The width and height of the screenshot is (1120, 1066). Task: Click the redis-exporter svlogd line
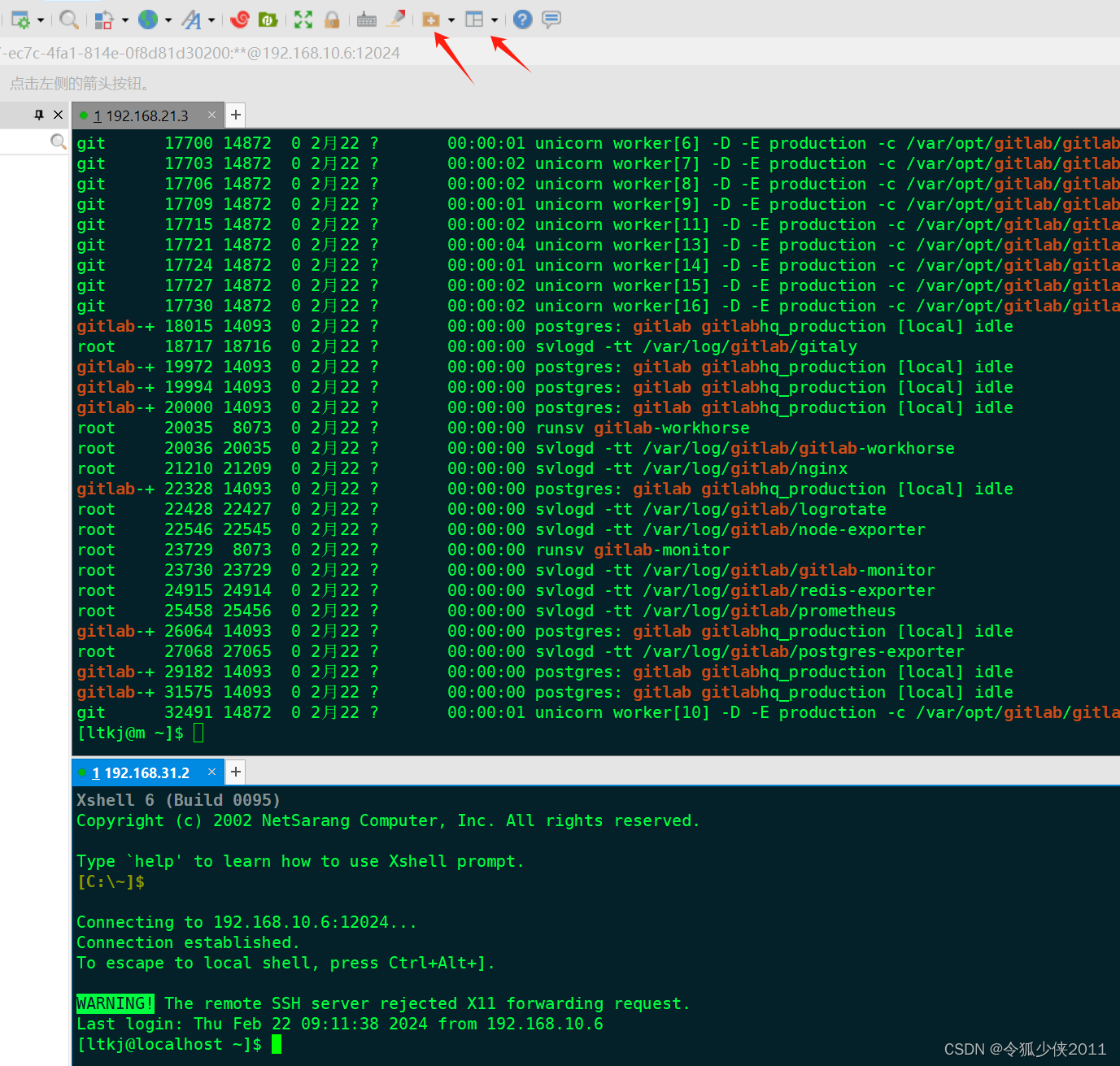coord(506,590)
